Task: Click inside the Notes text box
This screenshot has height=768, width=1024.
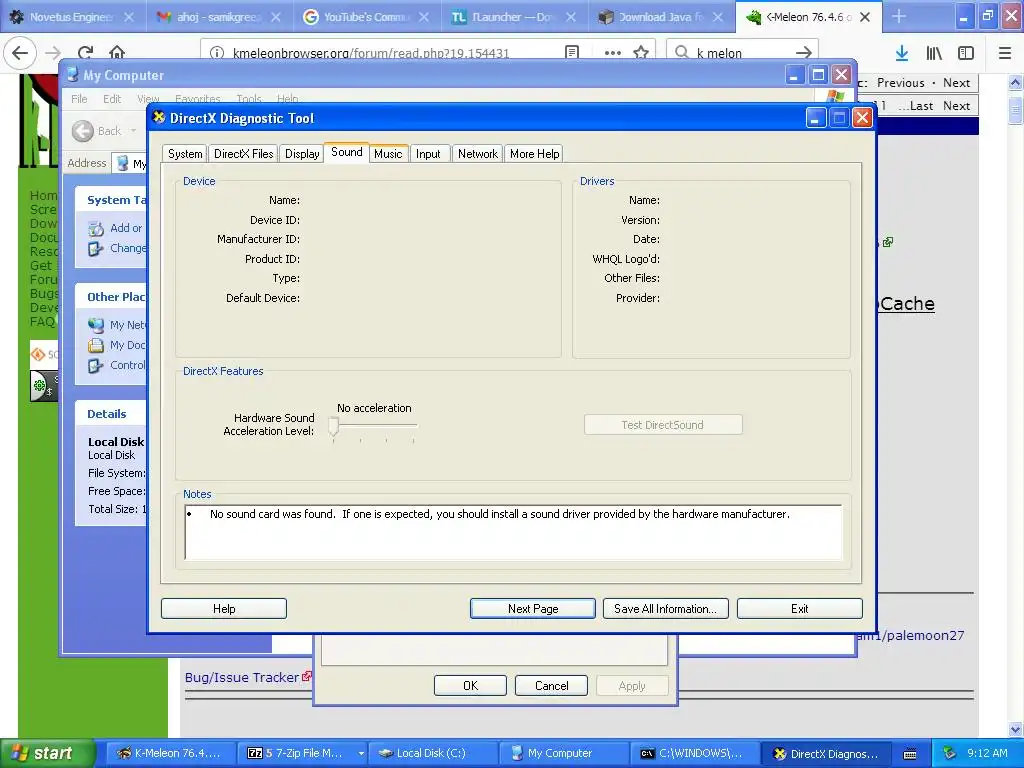Action: (513, 532)
